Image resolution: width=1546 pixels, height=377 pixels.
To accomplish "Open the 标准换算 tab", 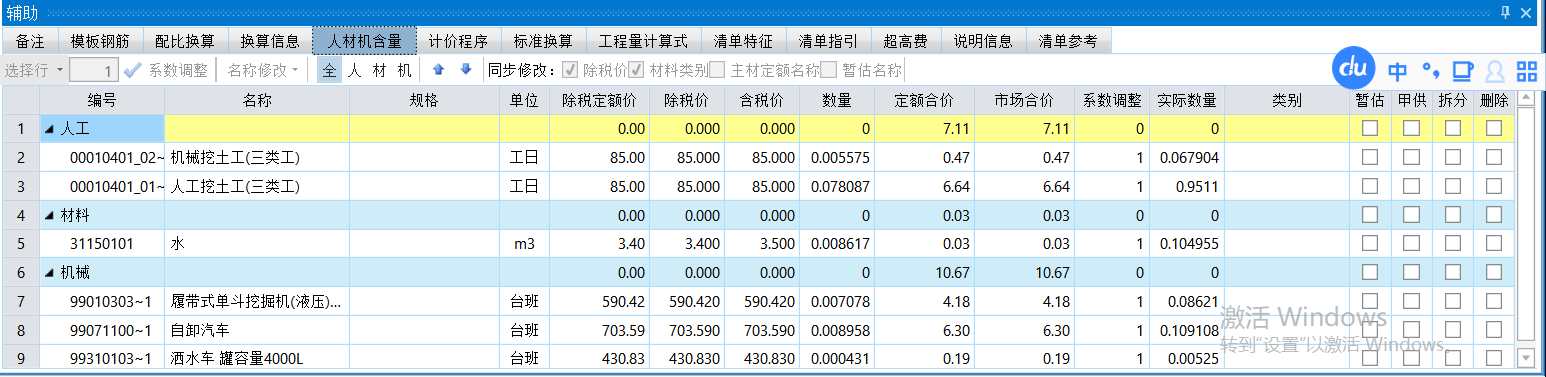I will pos(543,41).
